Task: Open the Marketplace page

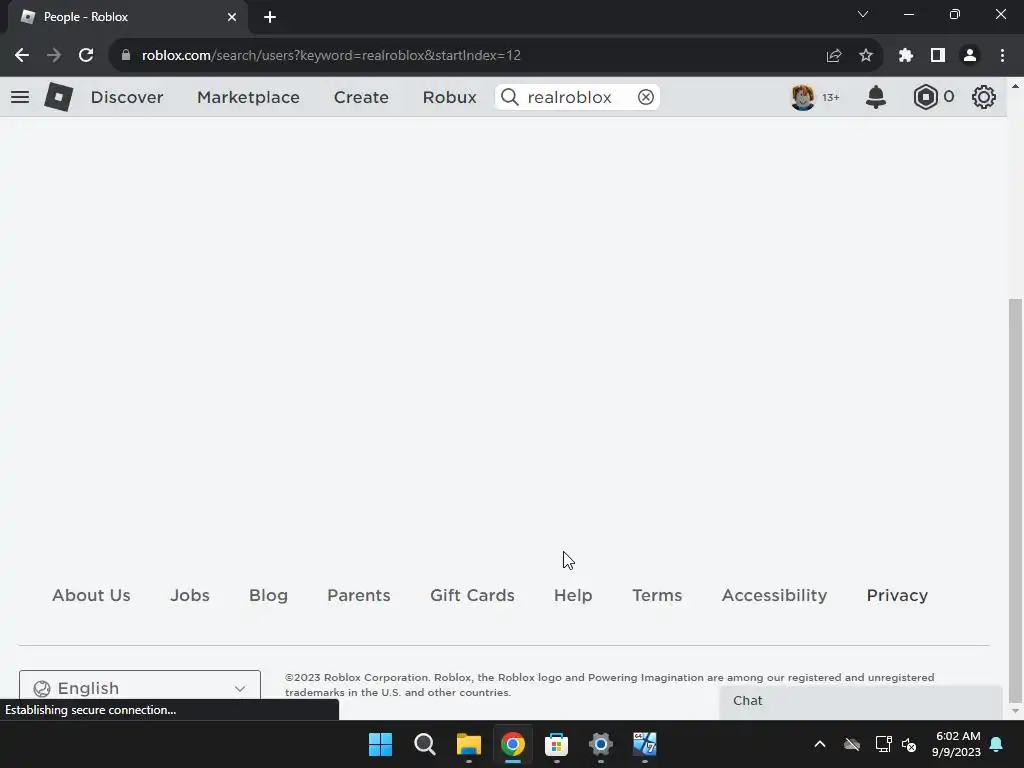Action: pyautogui.click(x=248, y=97)
